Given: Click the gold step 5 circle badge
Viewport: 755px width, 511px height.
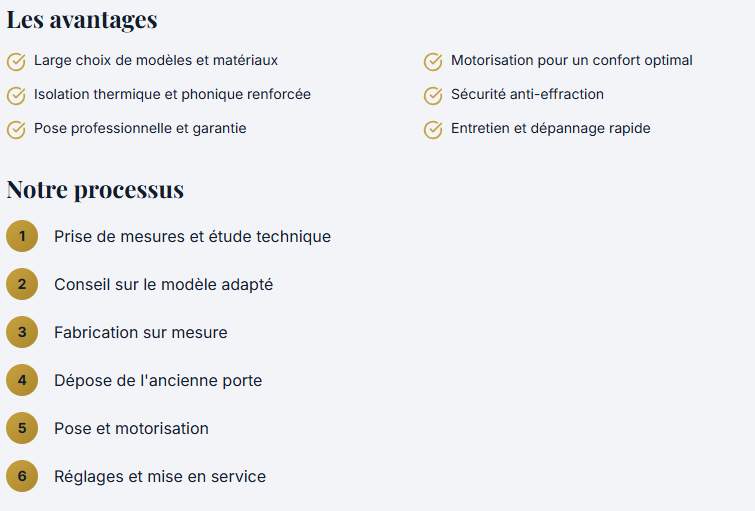Looking at the screenshot, I should (x=22, y=429).
